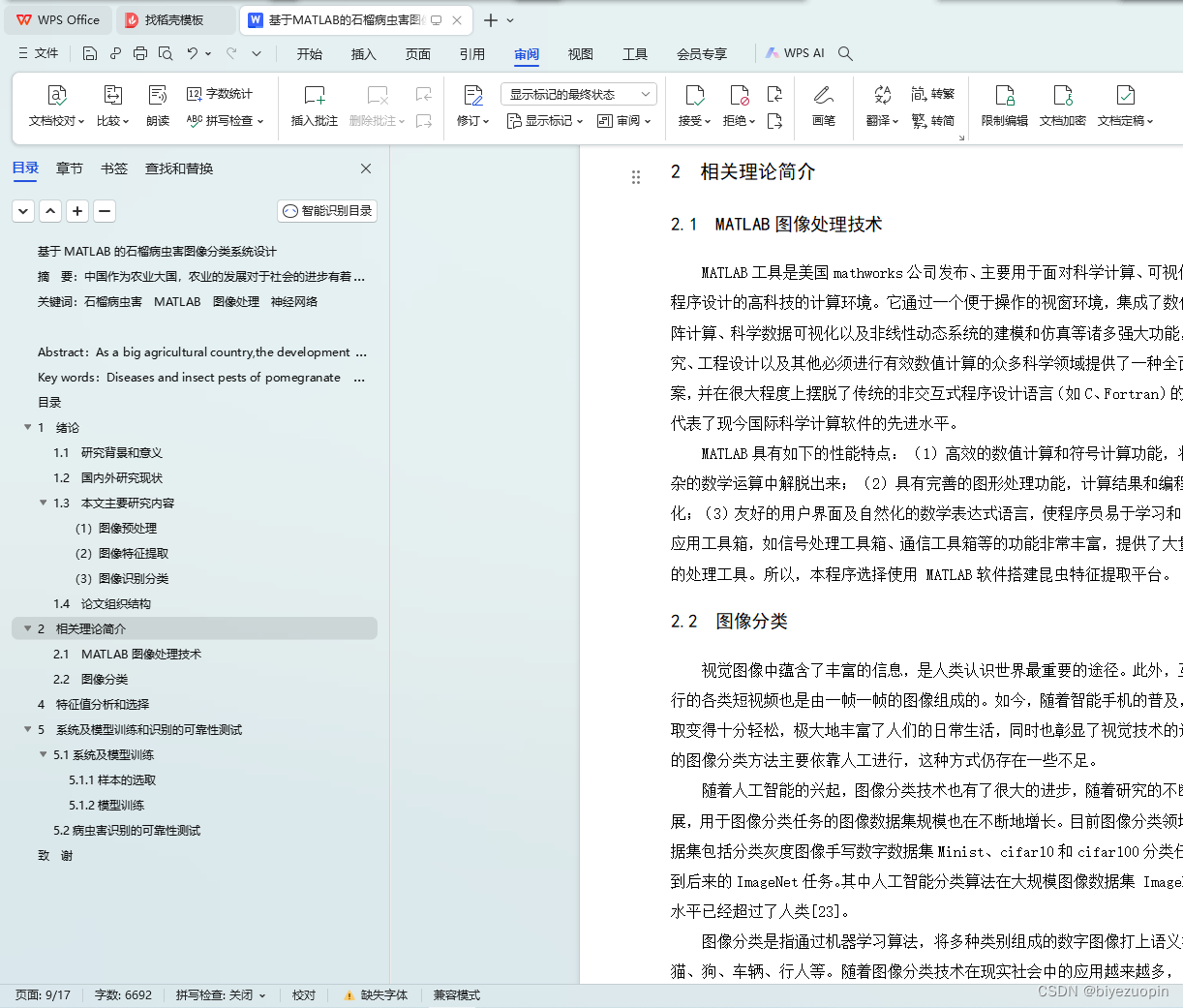The image size is (1183, 1008).
Task: Close the navigation pane
Action: [x=366, y=168]
